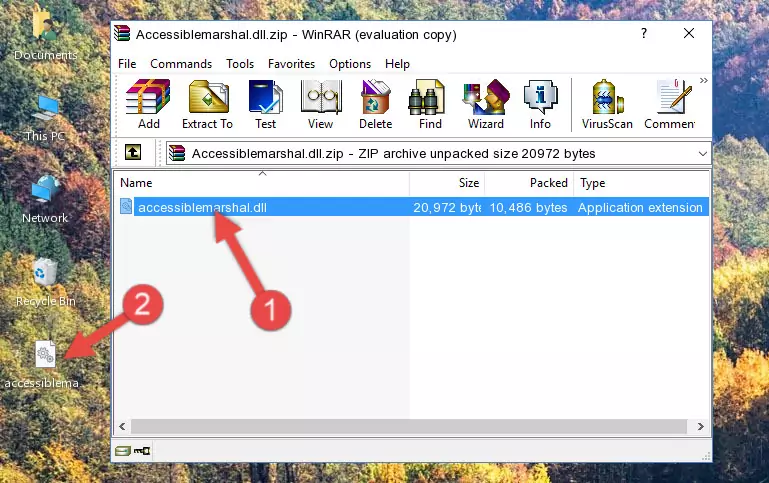Open the Find binoculars tool

coord(430,104)
